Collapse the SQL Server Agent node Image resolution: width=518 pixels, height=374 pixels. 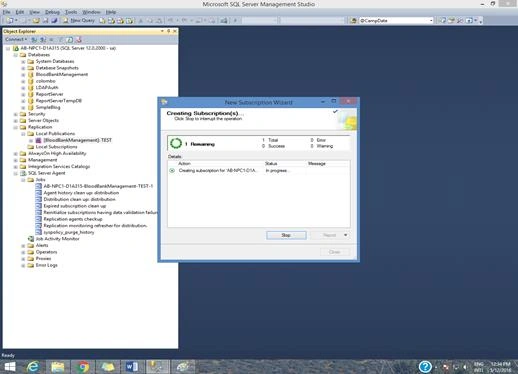[x=16, y=173]
